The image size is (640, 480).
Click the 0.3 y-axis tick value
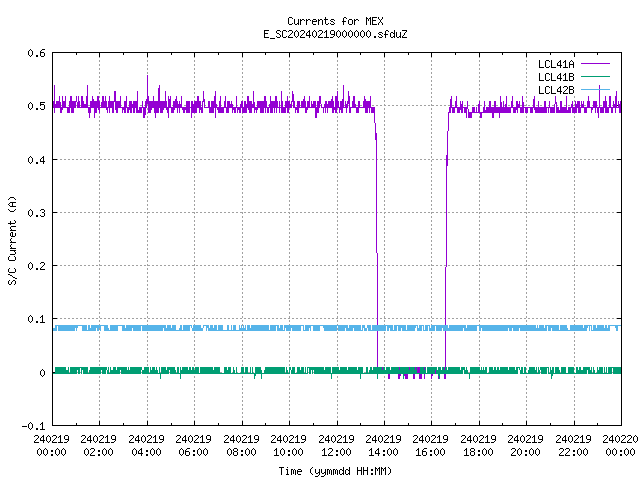coord(37,213)
